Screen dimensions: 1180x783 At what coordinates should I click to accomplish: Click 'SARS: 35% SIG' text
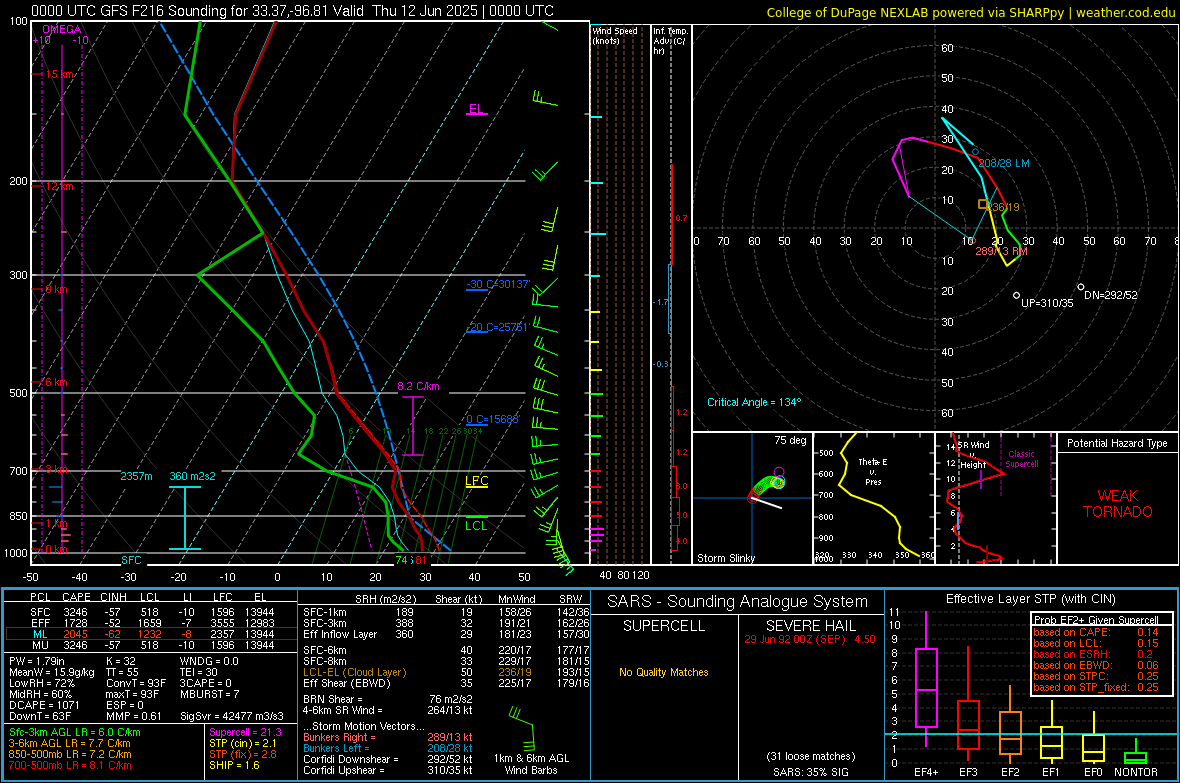click(811, 772)
